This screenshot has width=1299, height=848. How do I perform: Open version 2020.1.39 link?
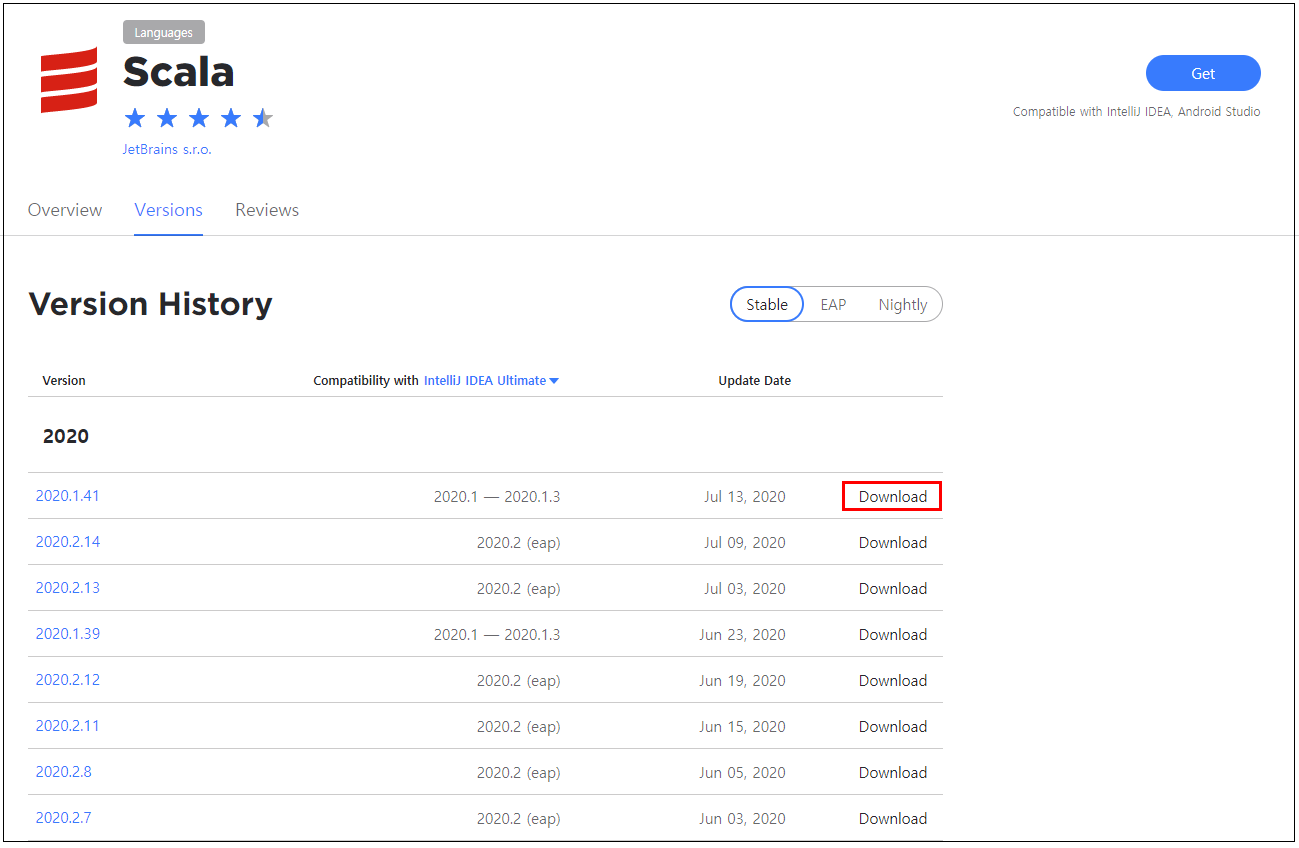tap(68, 634)
